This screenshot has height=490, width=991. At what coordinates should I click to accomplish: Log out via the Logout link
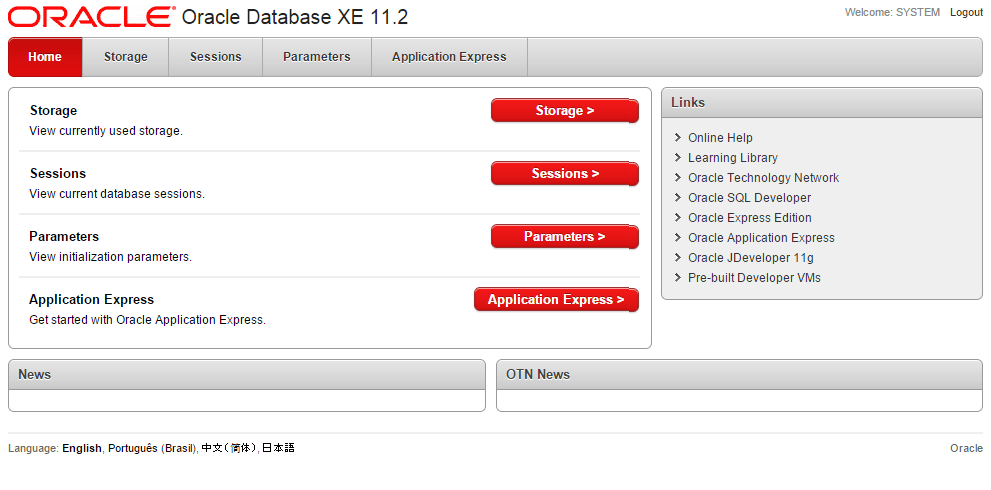point(966,13)
